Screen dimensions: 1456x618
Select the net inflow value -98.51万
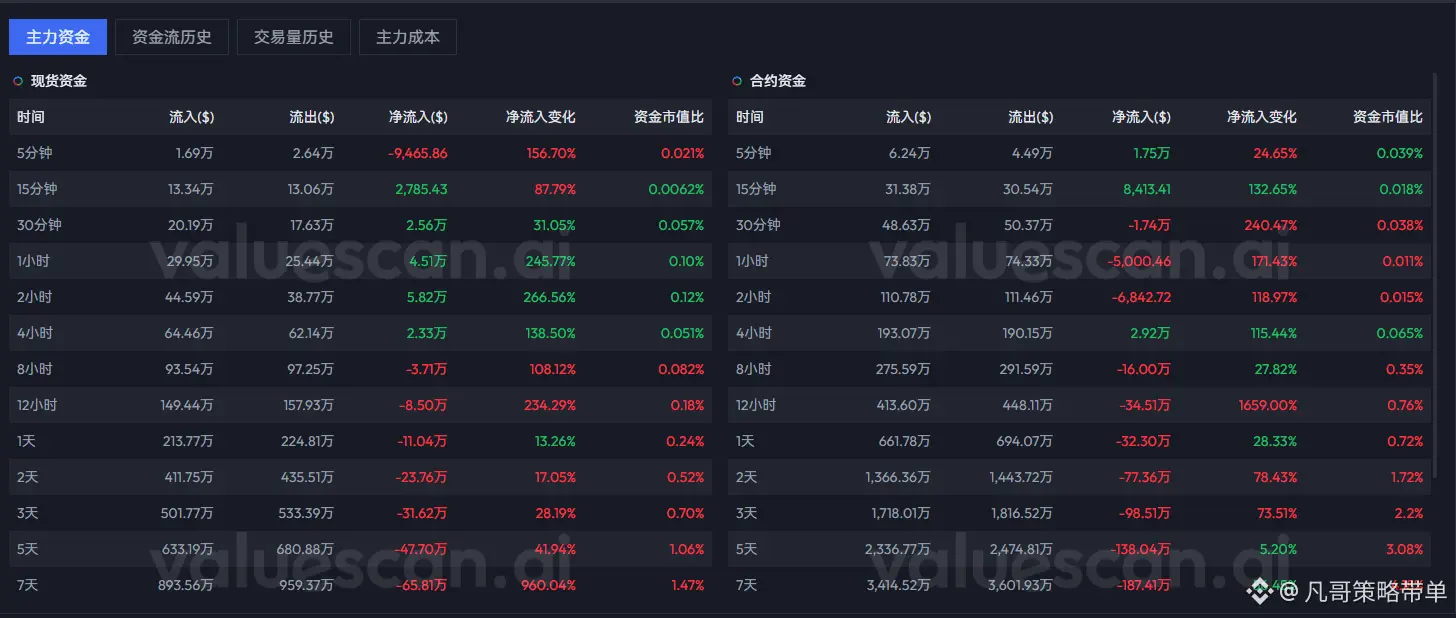pyautogui.click(x=1146, y=513)
